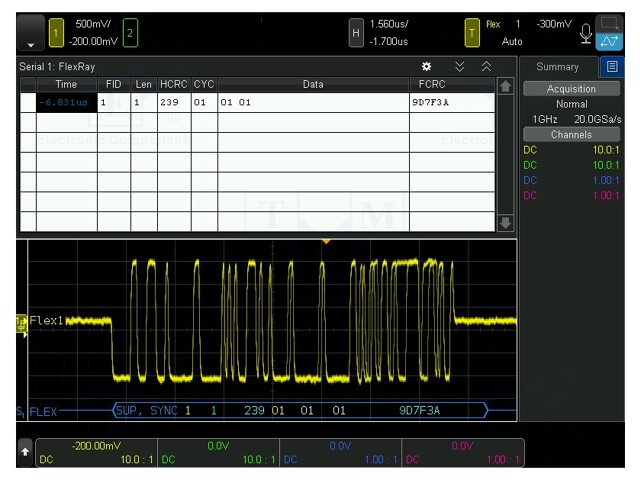Select the Channels header button
Image resolution: width=640 pixels, height=480 pixels.
click(x=571, y=134)
